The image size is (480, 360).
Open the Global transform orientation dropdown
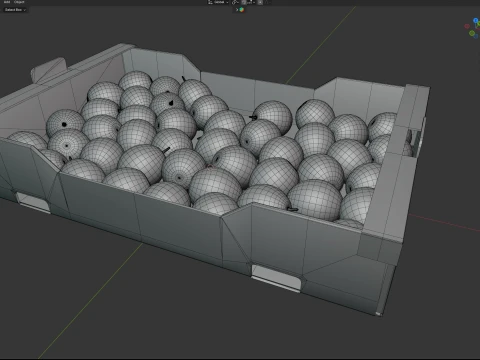click(x=218, y=2)
